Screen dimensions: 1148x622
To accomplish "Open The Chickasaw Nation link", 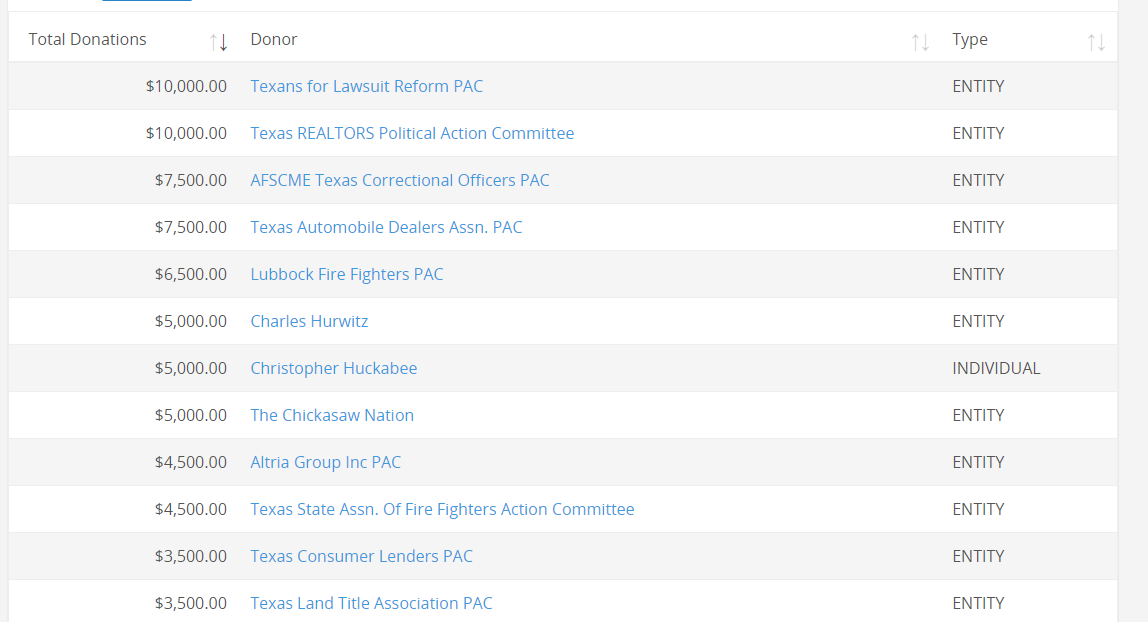I will pyautogui.click(x=332, y=415).
